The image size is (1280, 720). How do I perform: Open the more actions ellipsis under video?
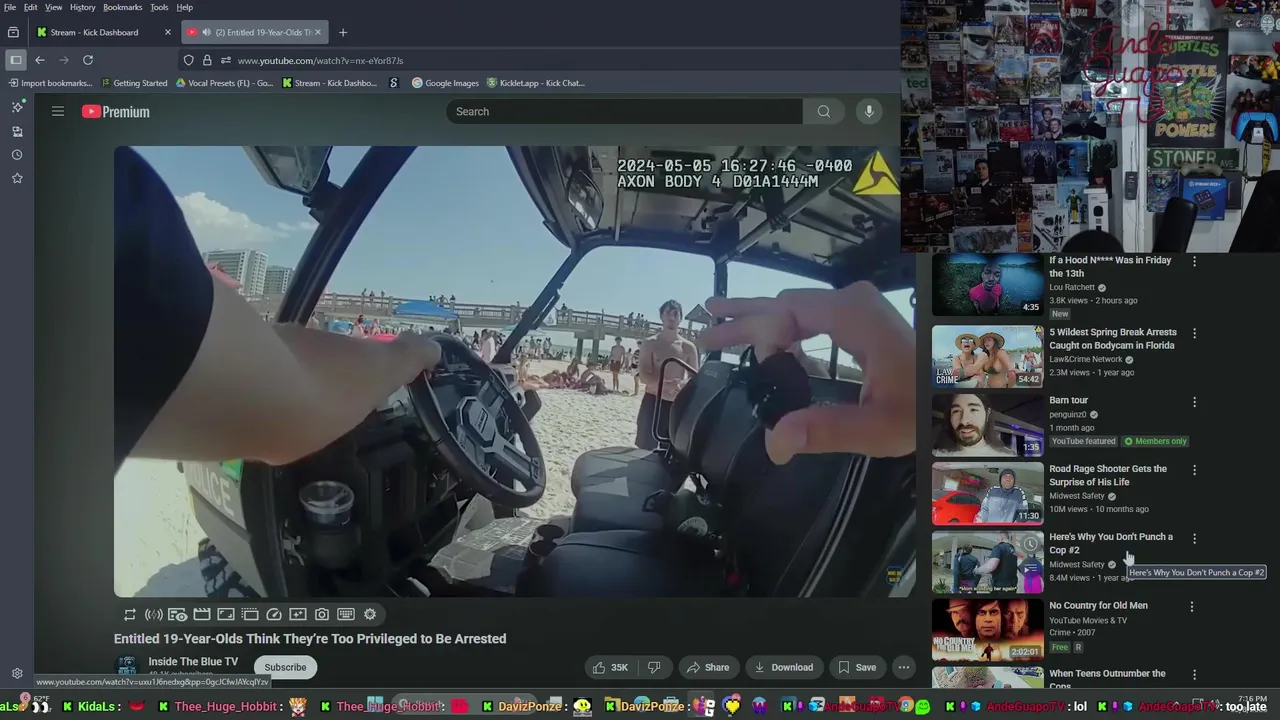(904, 668)
